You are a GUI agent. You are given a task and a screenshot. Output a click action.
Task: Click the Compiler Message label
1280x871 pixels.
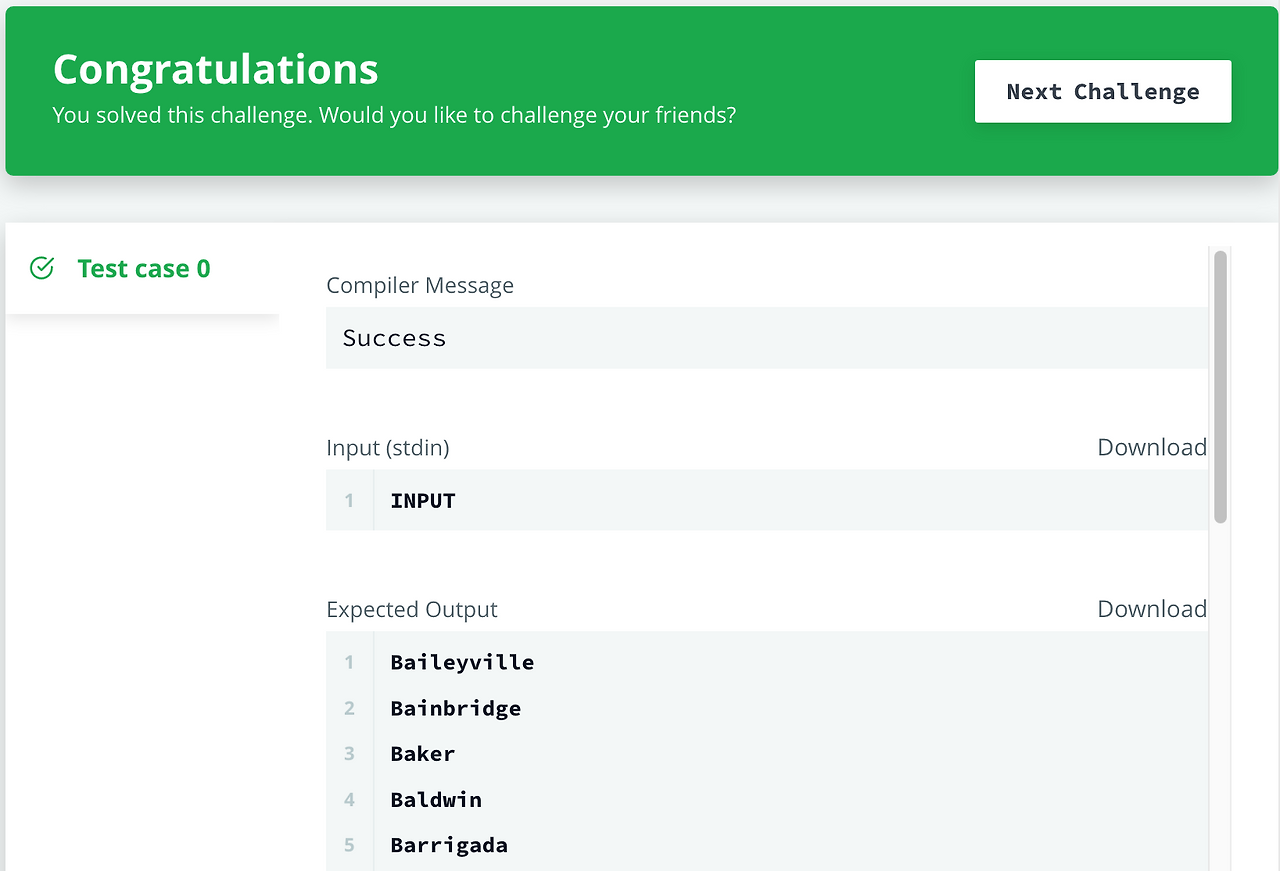tap(419, 285)
